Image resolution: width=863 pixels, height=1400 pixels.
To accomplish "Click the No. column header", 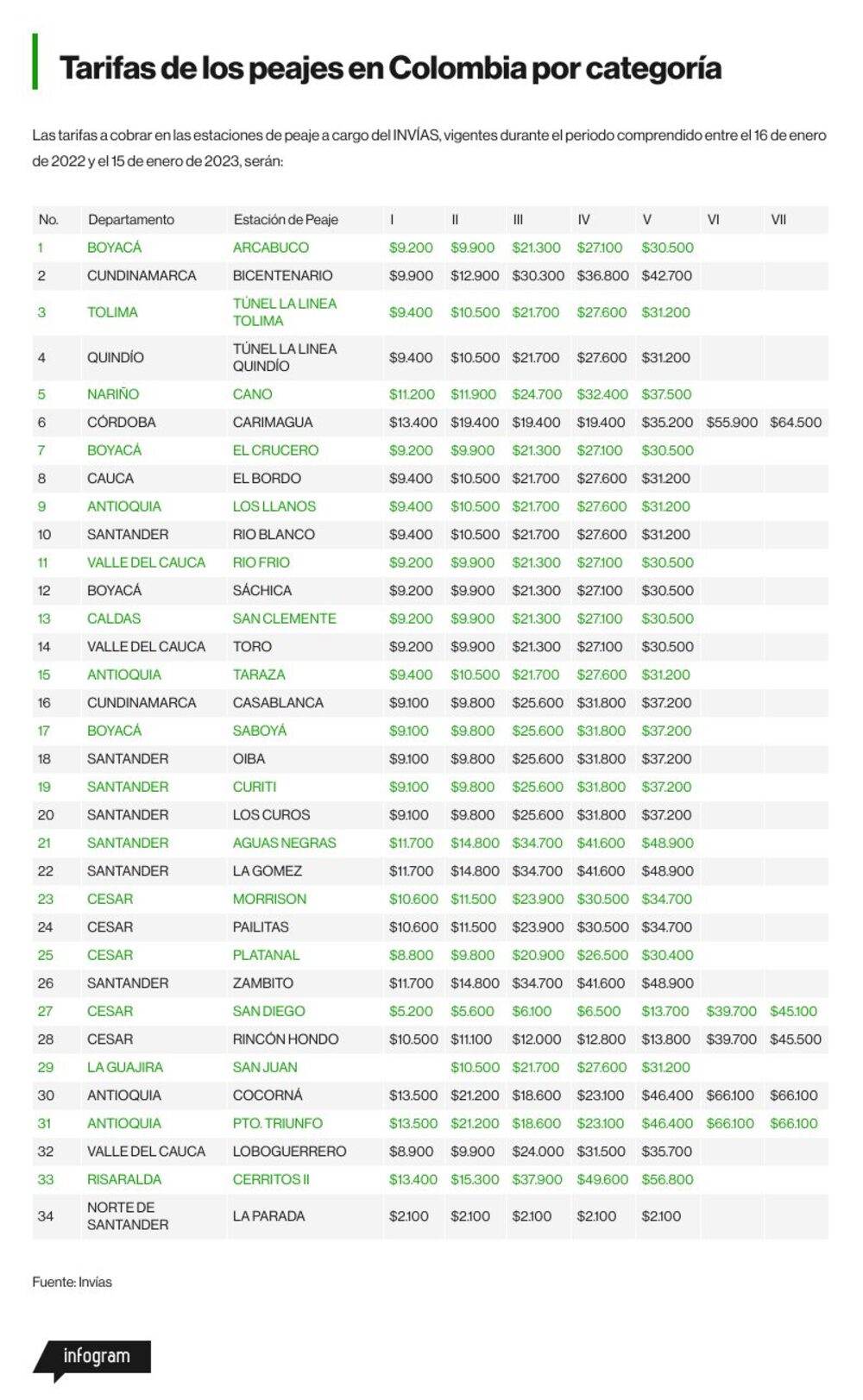I will coord(48,220).
